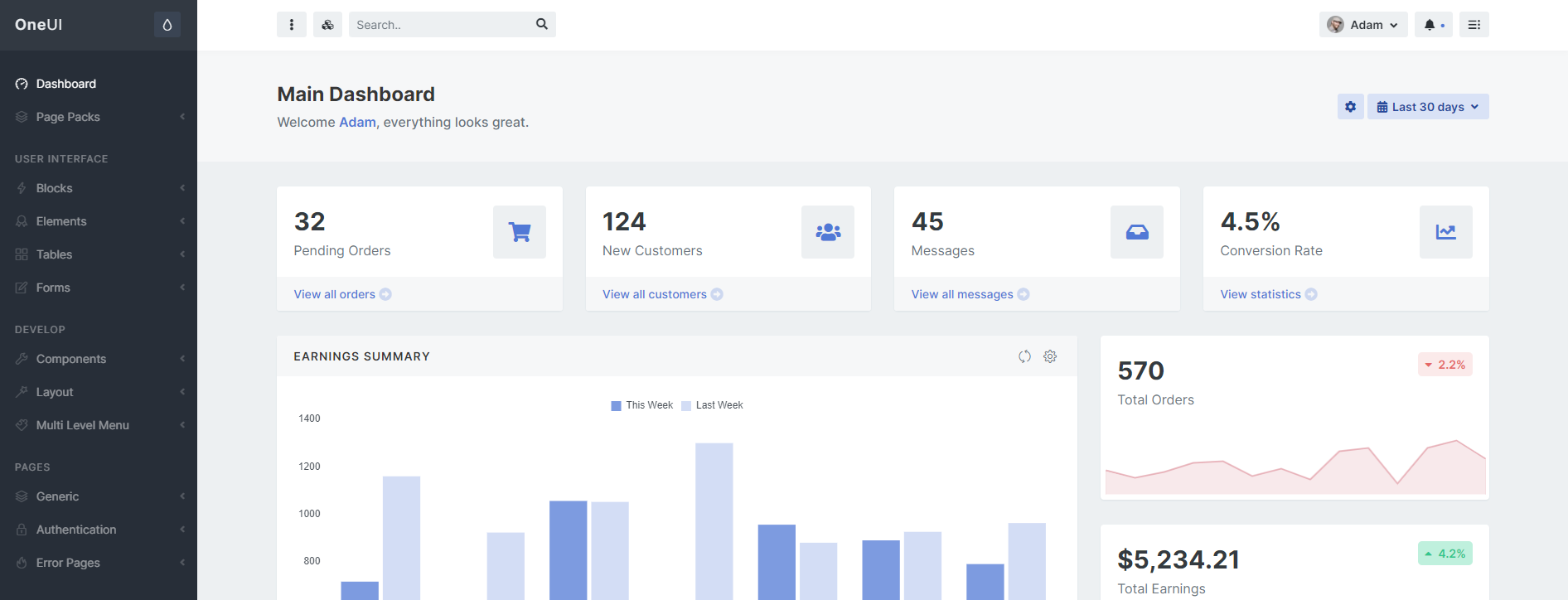
Task: Click the Forms edit icon in sidebar
Action: pos(22,288)
